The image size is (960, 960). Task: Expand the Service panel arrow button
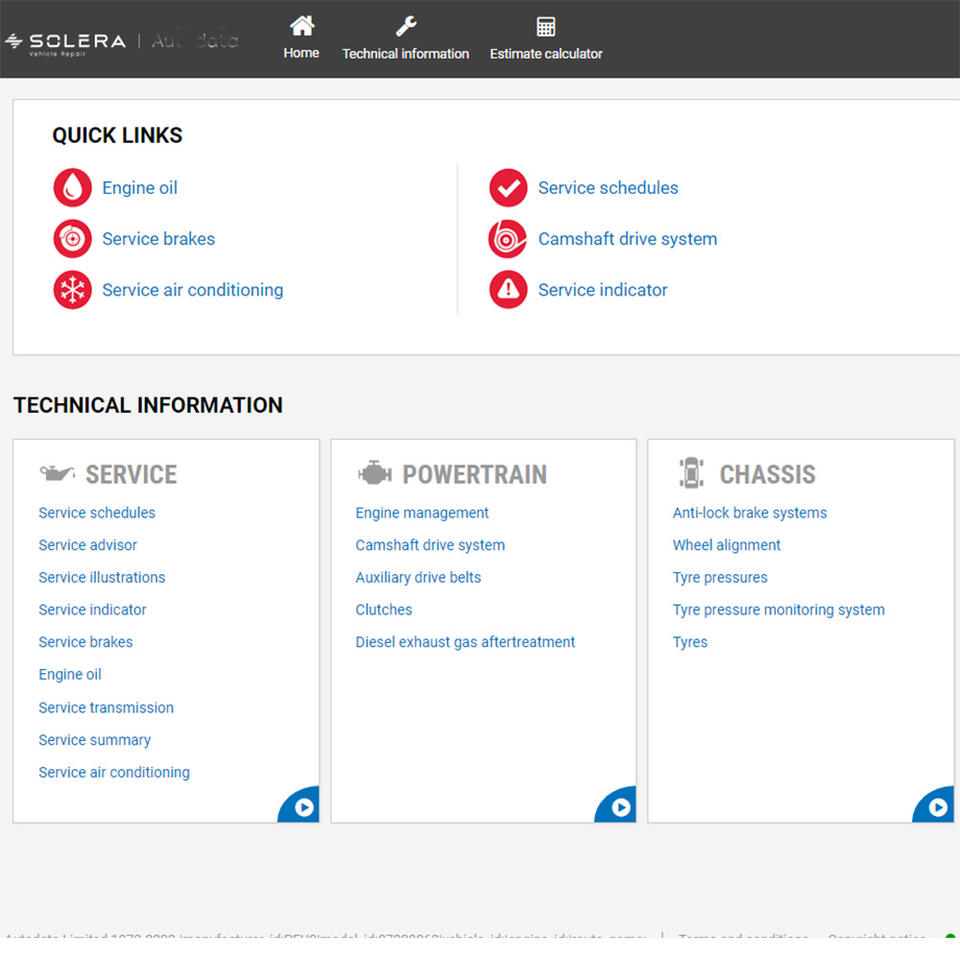(x=303, y=807)
